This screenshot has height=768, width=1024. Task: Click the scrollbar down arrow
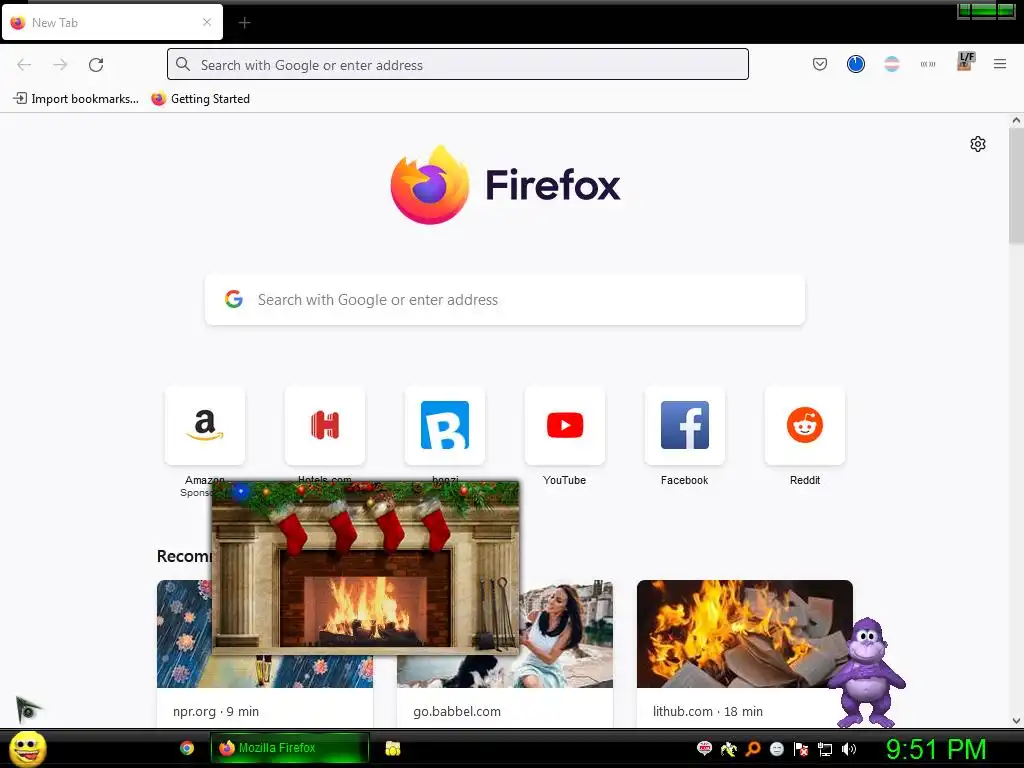tap(1016, 721)
